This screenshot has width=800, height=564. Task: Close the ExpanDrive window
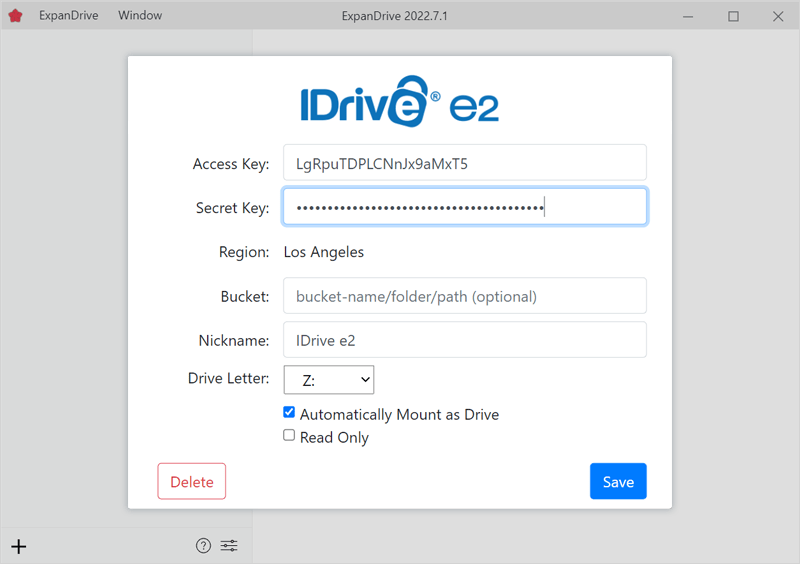(778, 16)
